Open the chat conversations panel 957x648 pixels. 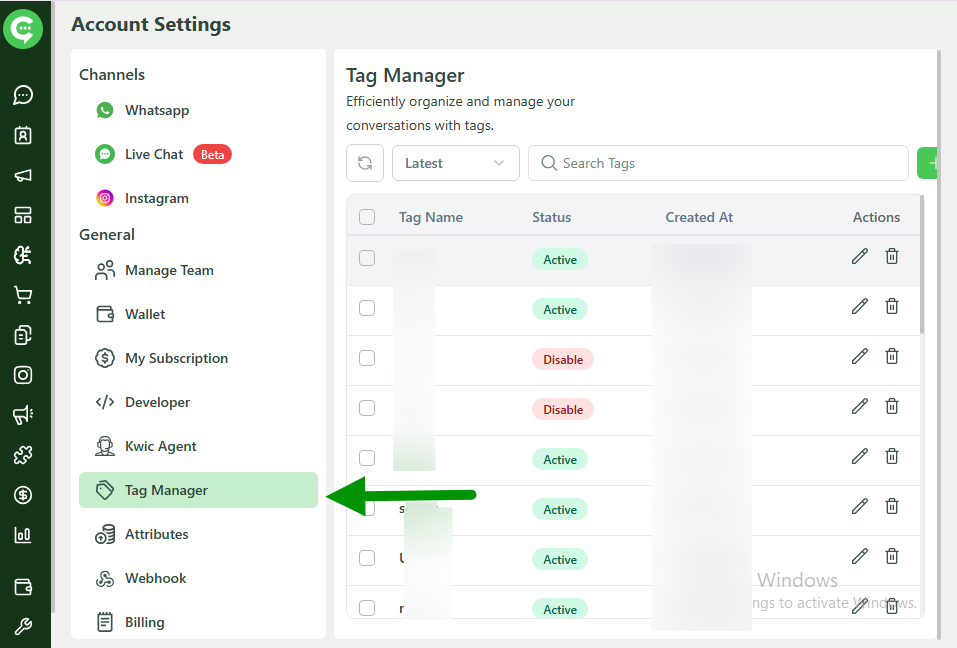[25, 95]
